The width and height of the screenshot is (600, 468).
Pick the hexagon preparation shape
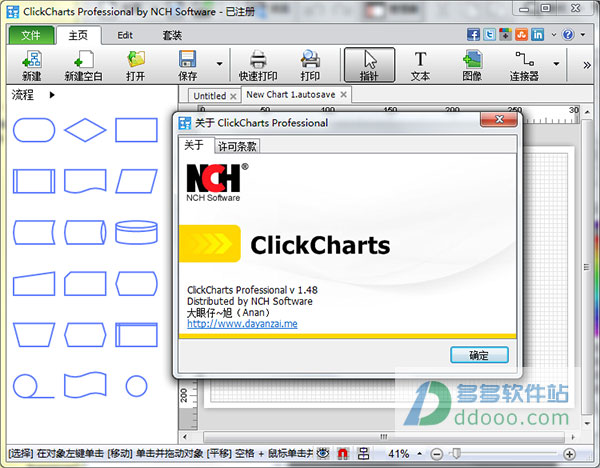(x=85, y=335)
